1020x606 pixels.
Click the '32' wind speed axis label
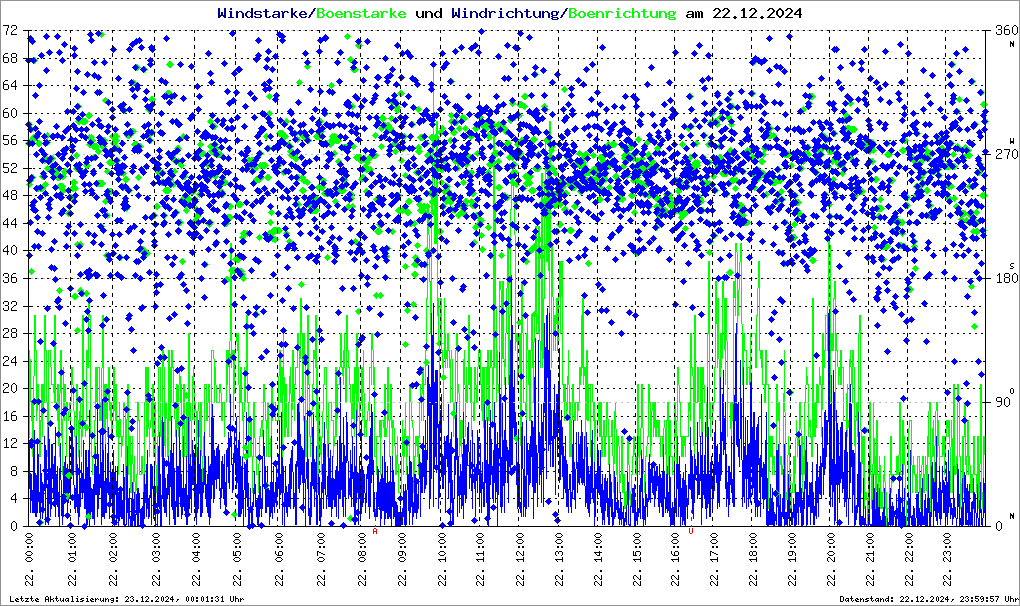(10, 306)
